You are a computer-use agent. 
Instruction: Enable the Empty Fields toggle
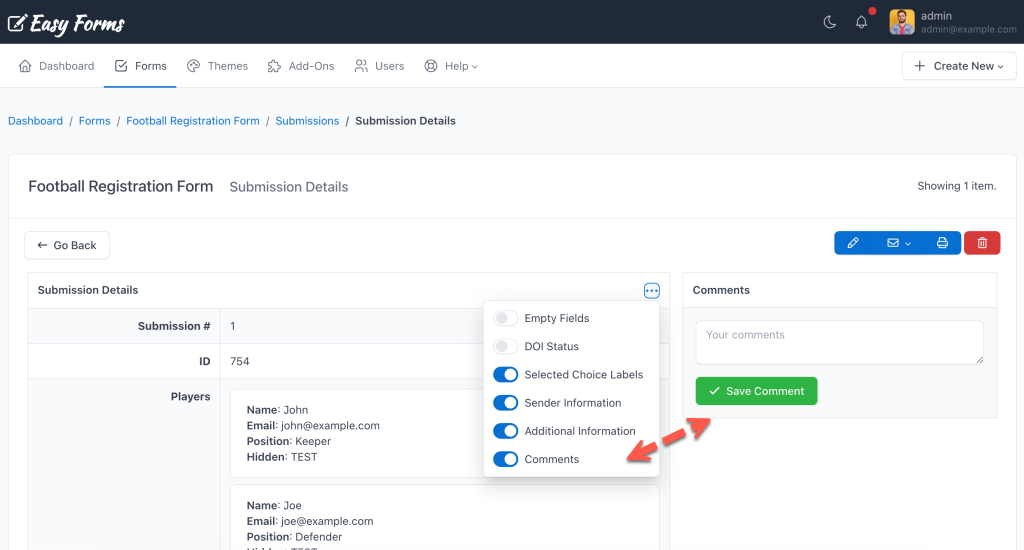[506, 318]
